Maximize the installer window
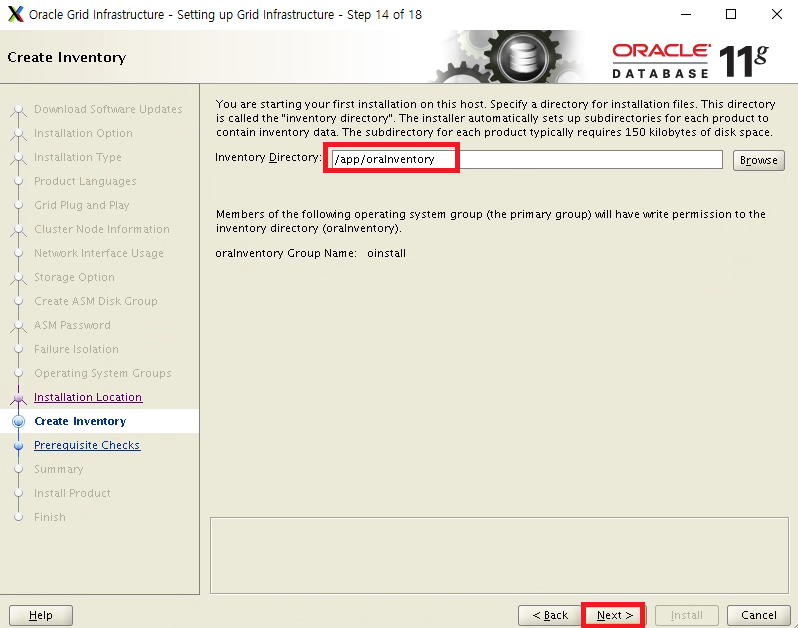Viewport: 798px width, 628px height. (x=731, y=14)
